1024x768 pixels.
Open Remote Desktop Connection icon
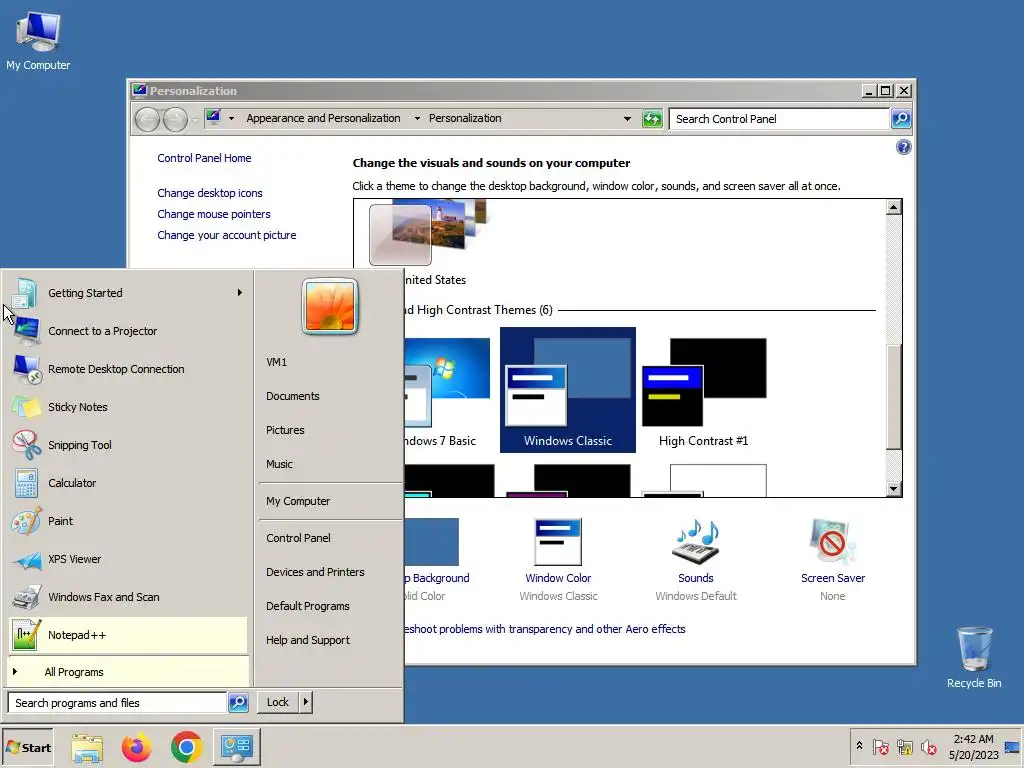coord(27,369)
